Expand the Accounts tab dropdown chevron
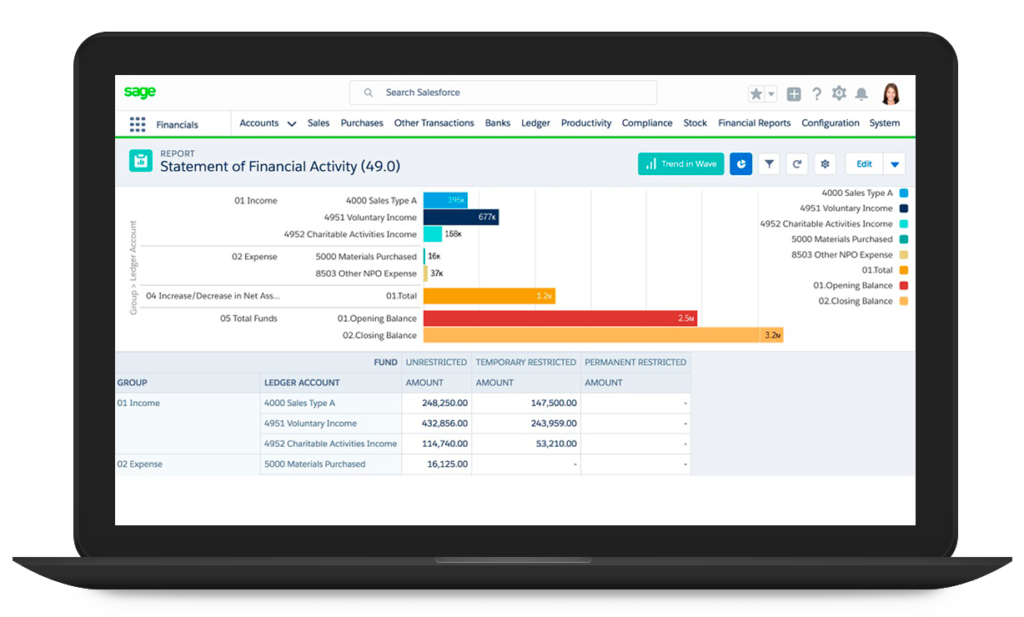 (x=292, y=124)
